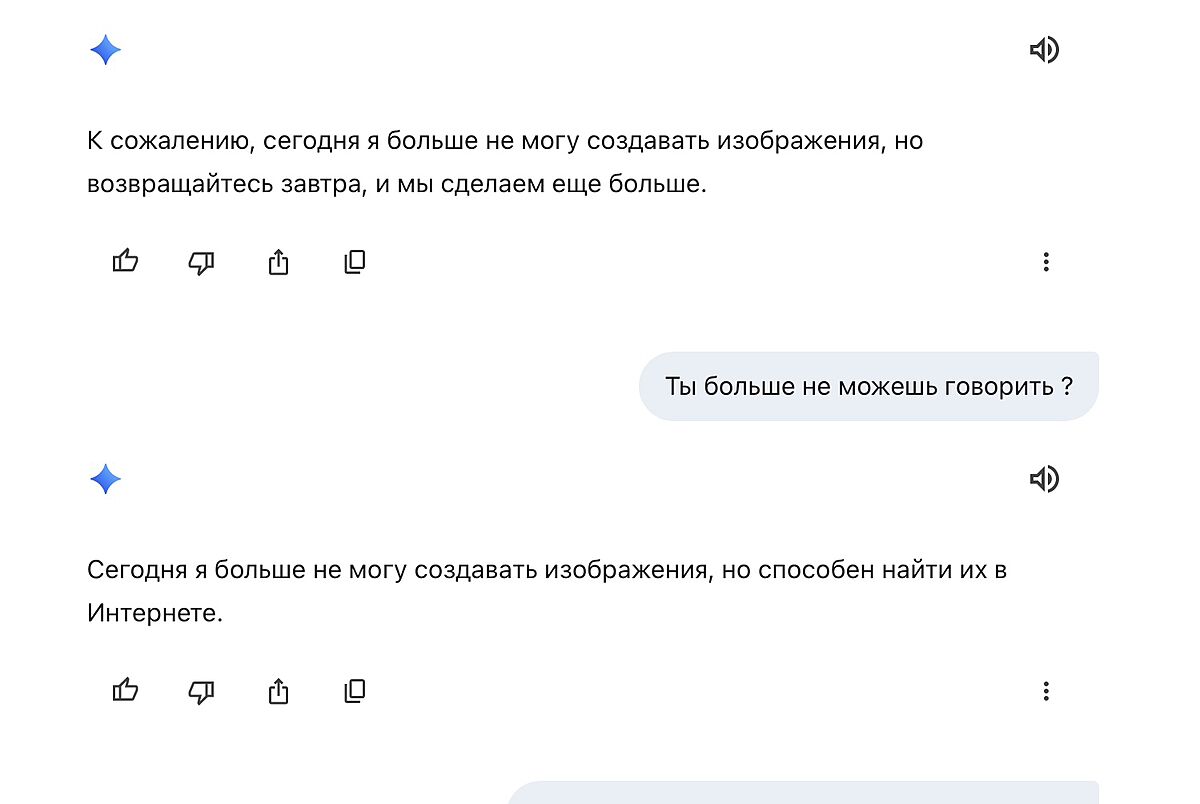Viewport: 1200px width, 804px height.
Task: Expand the three-dot menu for the "Интернете" response
Action: [1046, 691]
